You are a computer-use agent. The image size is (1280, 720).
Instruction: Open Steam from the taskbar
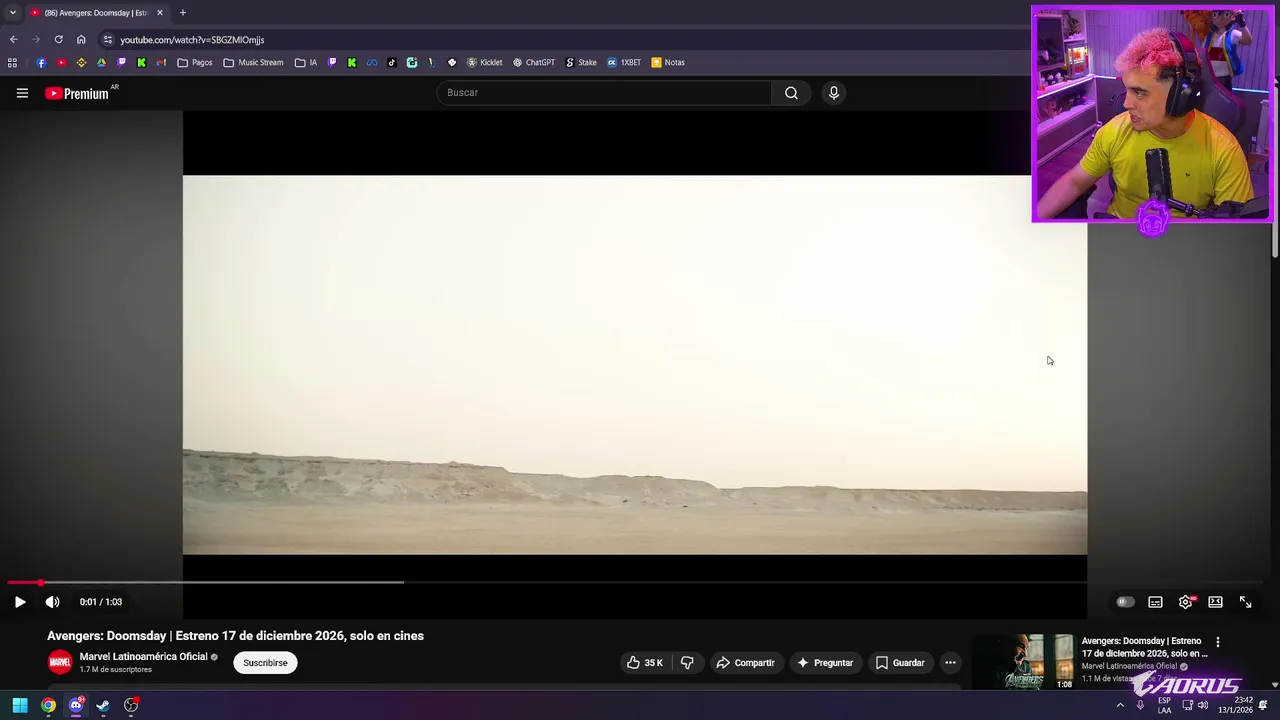click(x=103, y=705)
